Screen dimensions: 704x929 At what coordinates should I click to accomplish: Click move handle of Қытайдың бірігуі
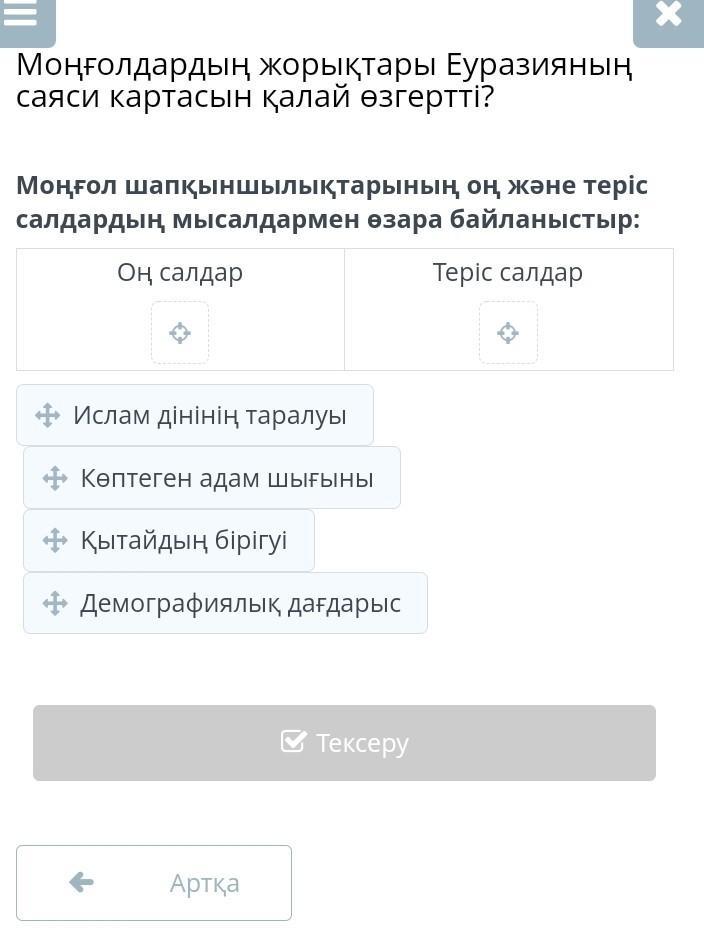click(55, 541)
